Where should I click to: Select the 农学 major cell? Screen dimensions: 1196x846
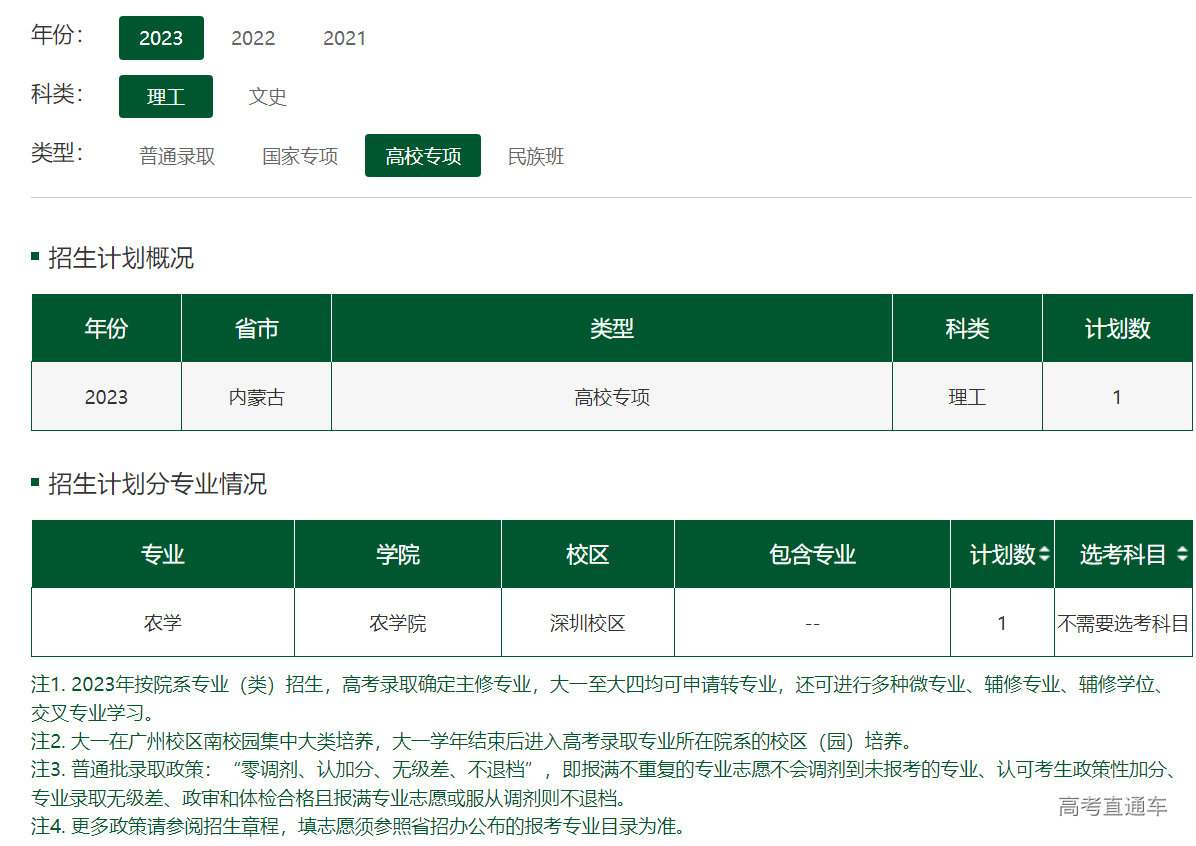coord(163,623)
